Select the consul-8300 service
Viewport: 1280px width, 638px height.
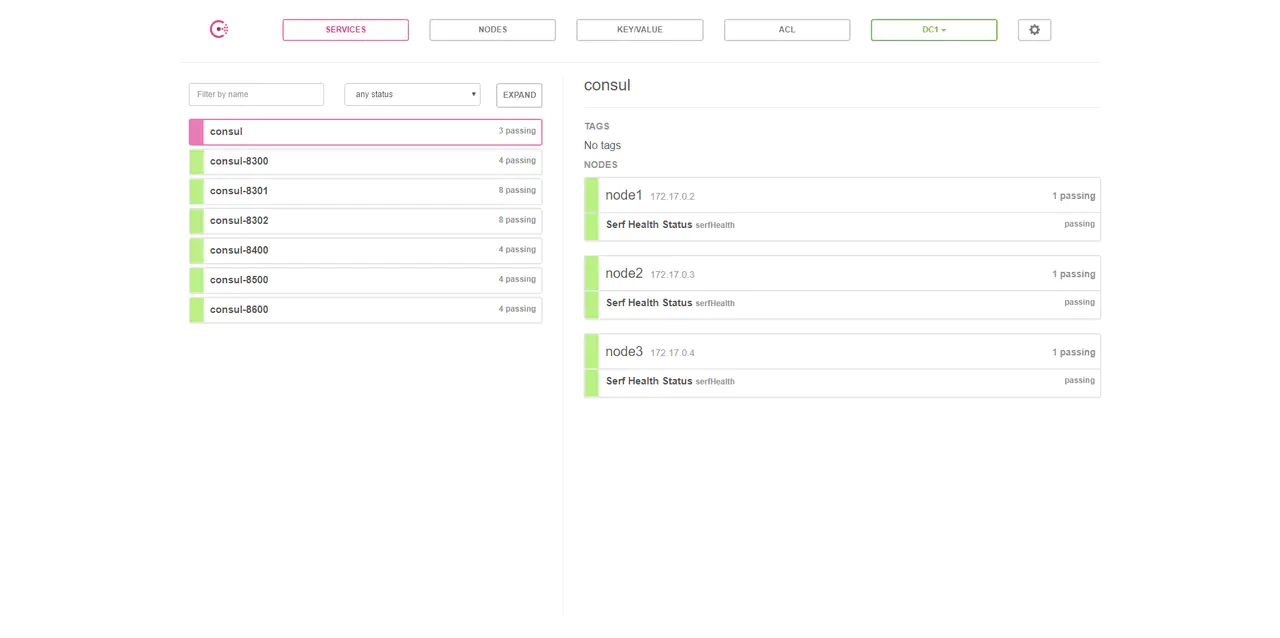(x=365, y=161)
